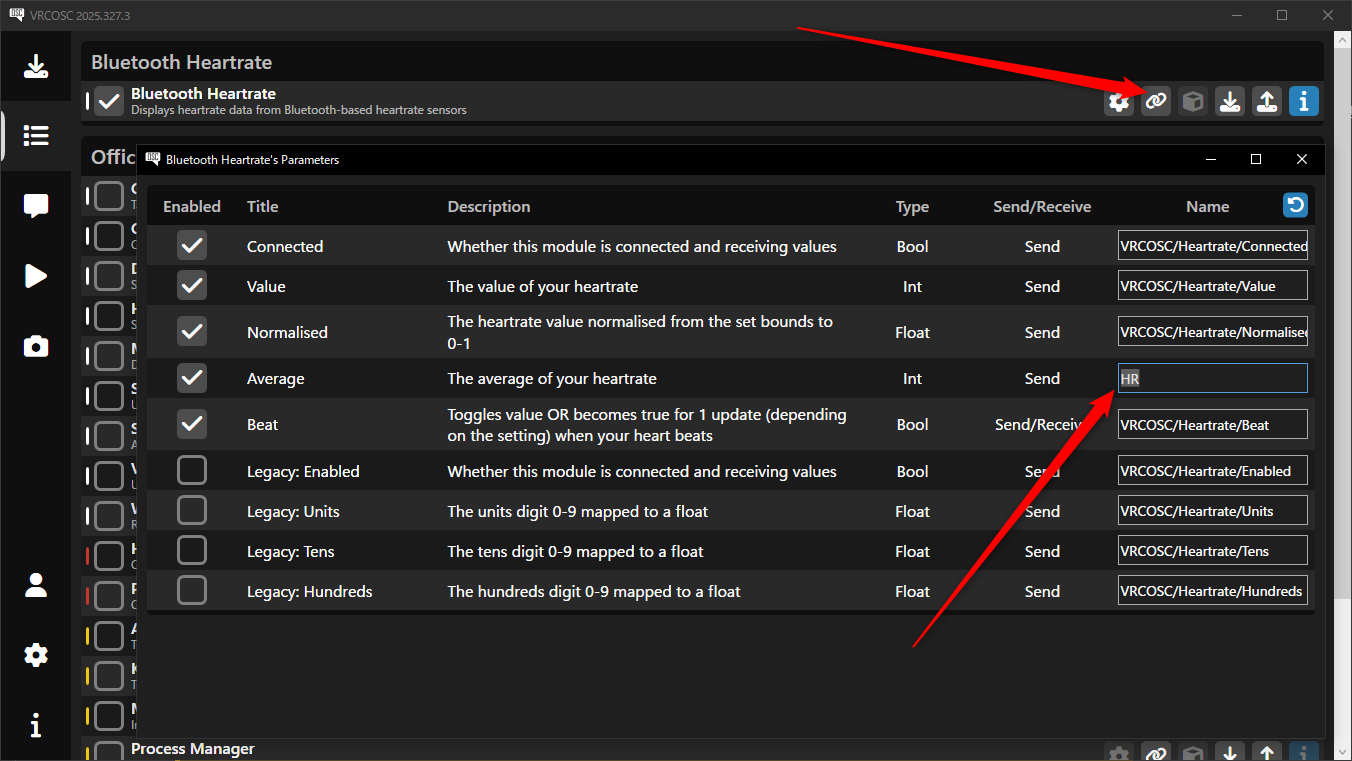This screenshot has width=1352, height=761.
Task: Click the Description column header
Action: (489, 206)
